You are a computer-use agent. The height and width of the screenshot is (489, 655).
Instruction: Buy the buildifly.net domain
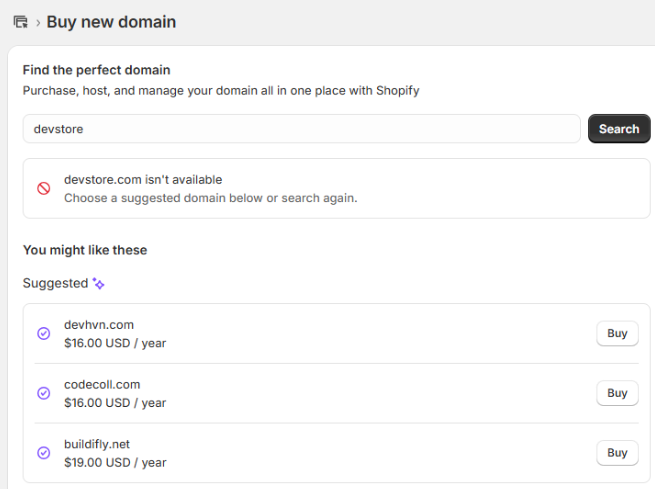click(617, 453)
